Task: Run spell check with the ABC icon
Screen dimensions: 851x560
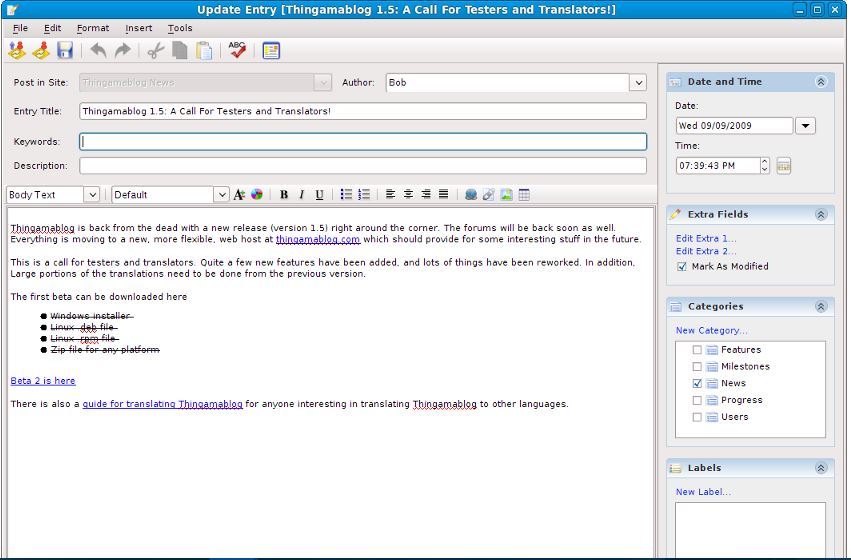Action: (x=237, y=50)
